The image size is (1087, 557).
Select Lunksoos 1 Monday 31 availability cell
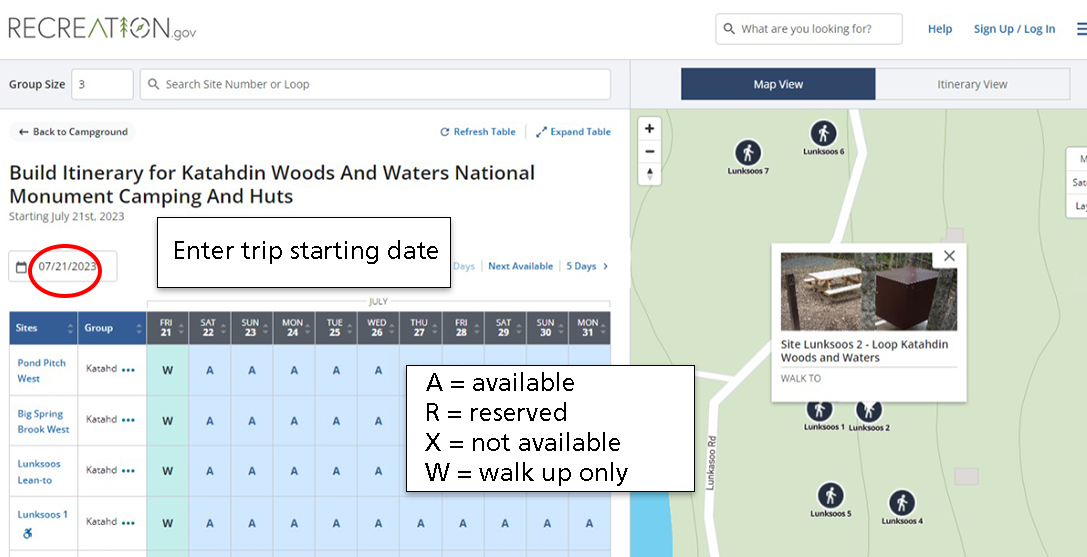pyautogui.click(x=589, y=524)
